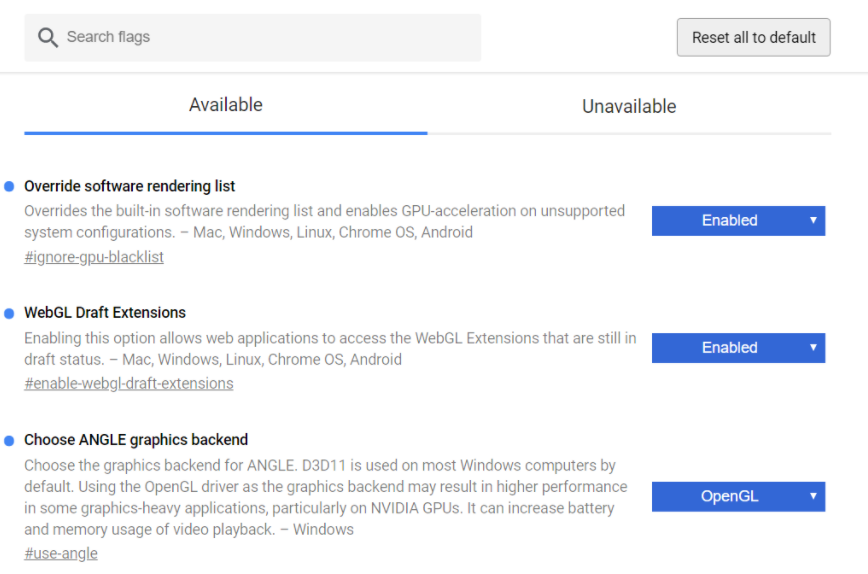
Task: Click the Override software rendering list title
Action: [130, 186]
